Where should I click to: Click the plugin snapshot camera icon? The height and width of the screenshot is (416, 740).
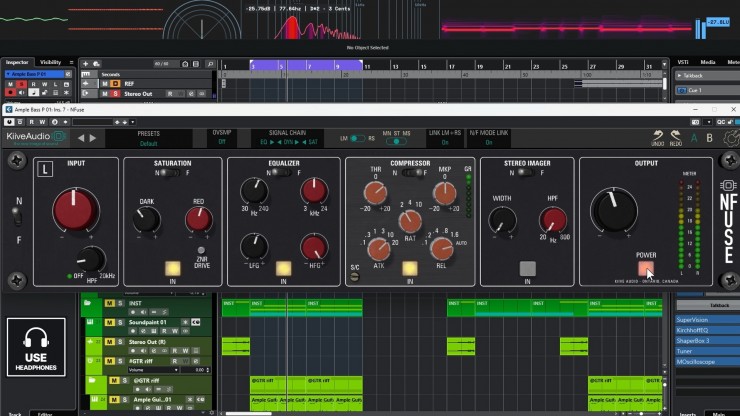tap(695, 122)
